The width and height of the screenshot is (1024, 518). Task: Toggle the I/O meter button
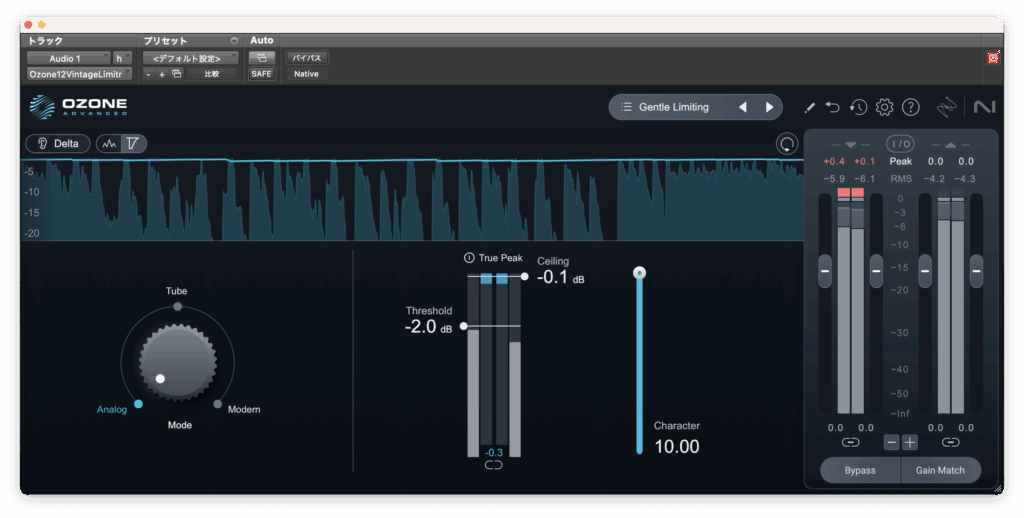pos(900,144)
